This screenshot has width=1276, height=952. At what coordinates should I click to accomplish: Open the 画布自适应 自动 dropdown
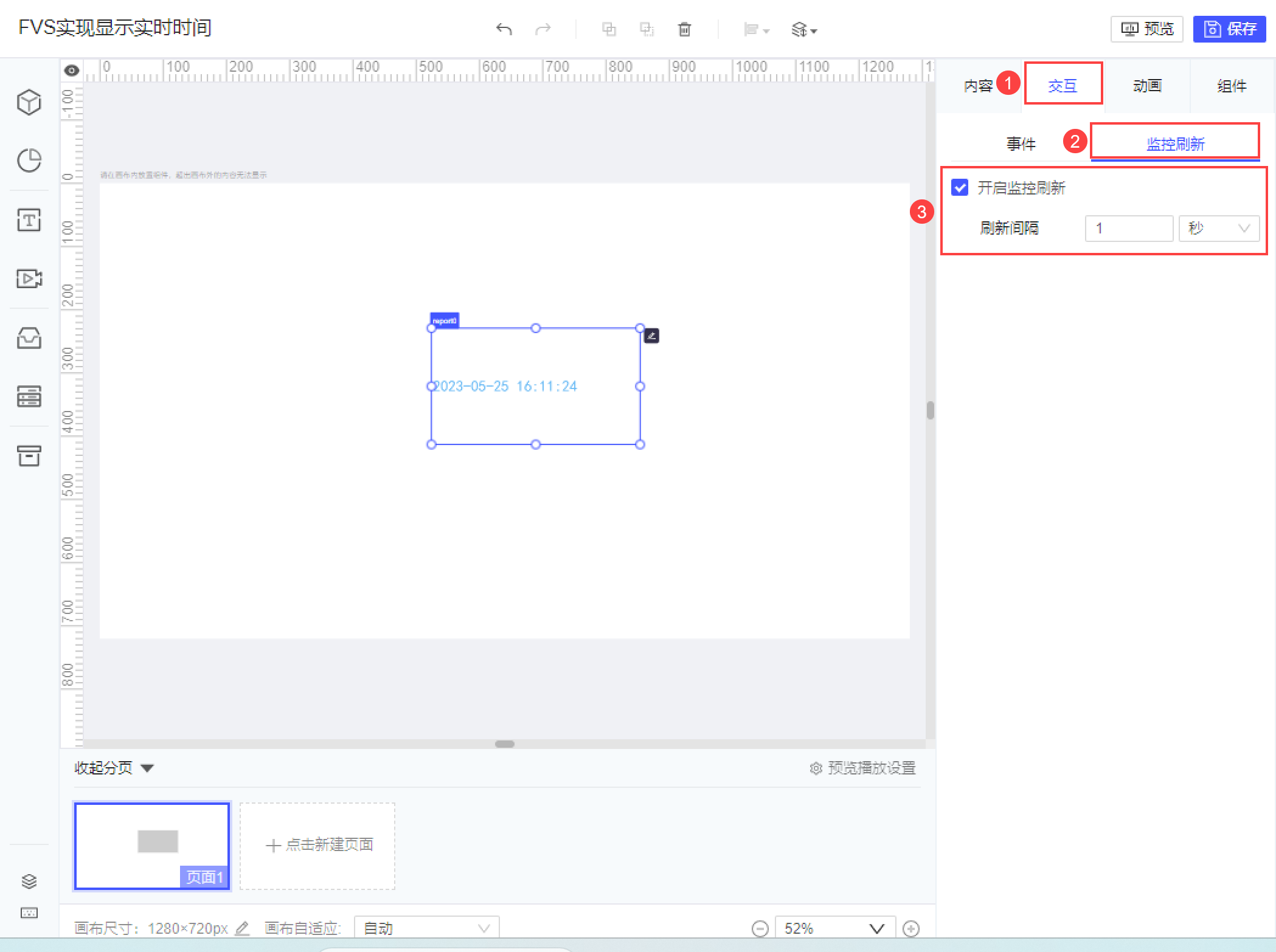tap(426, 928)
